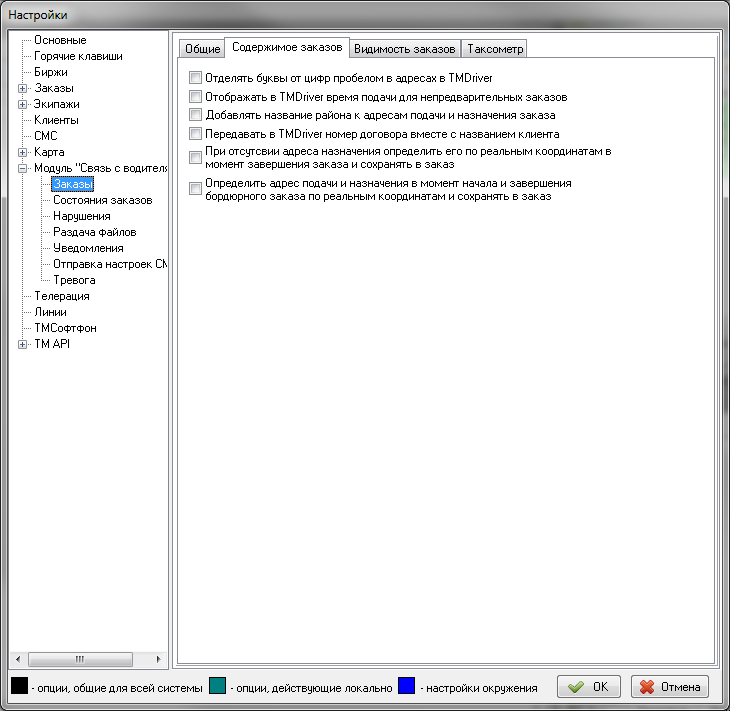Switch to the Общие tab
Viewport: 730px width, 711px height.
pyautogui.click(x=202, y=49)
